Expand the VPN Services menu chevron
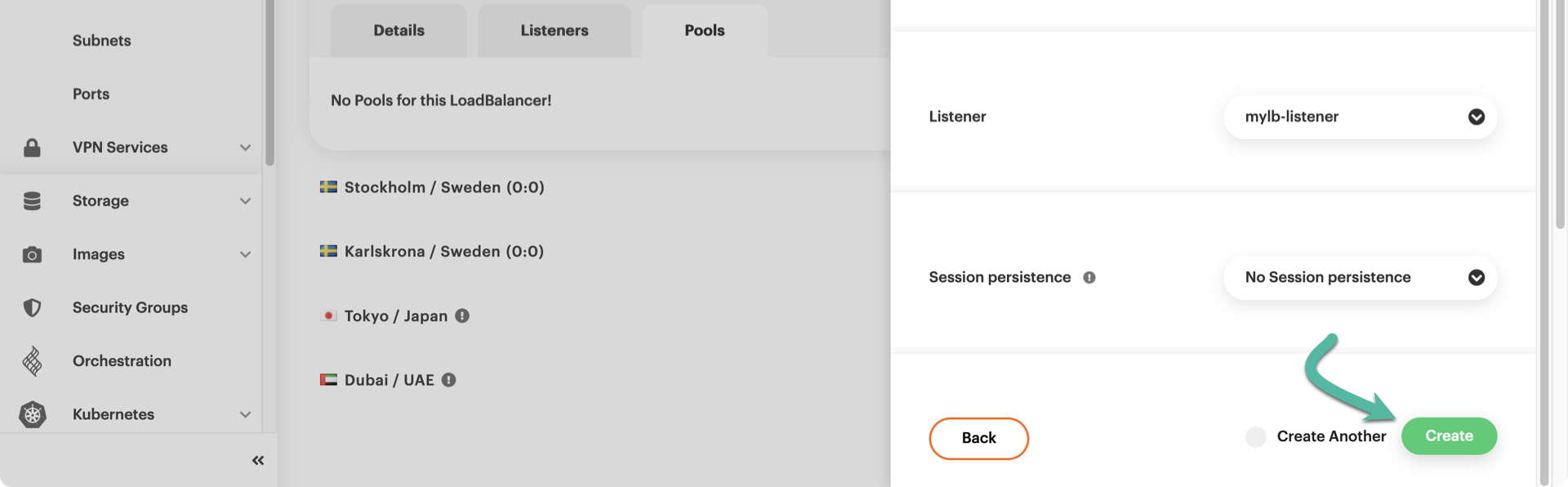The height and width of the screenshot is (487, 1568). [245, 148]
